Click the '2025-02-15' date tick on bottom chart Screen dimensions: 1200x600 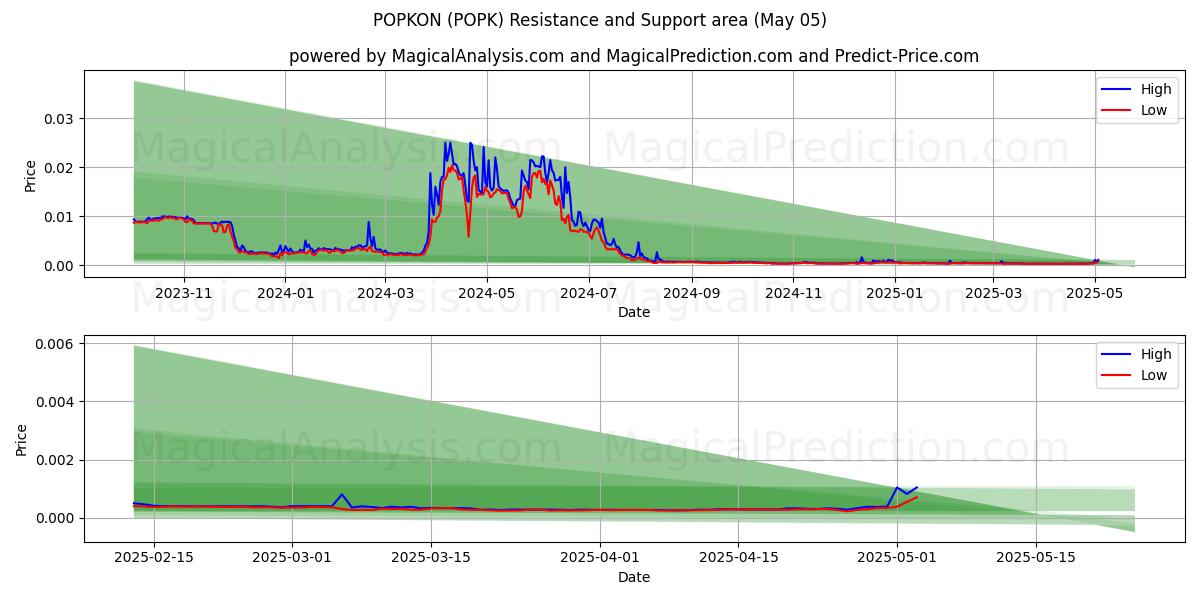pyautogui.click(x=154, y=558)
